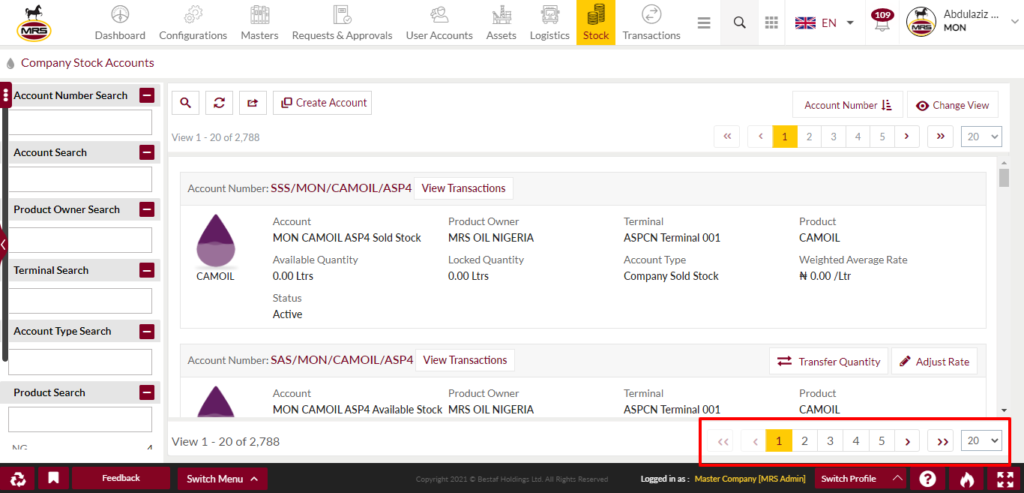View Transactions for SSS/MON/CAMOIL/ASP4
This screenshot has height=493, width=1024.
click(464, 188)
